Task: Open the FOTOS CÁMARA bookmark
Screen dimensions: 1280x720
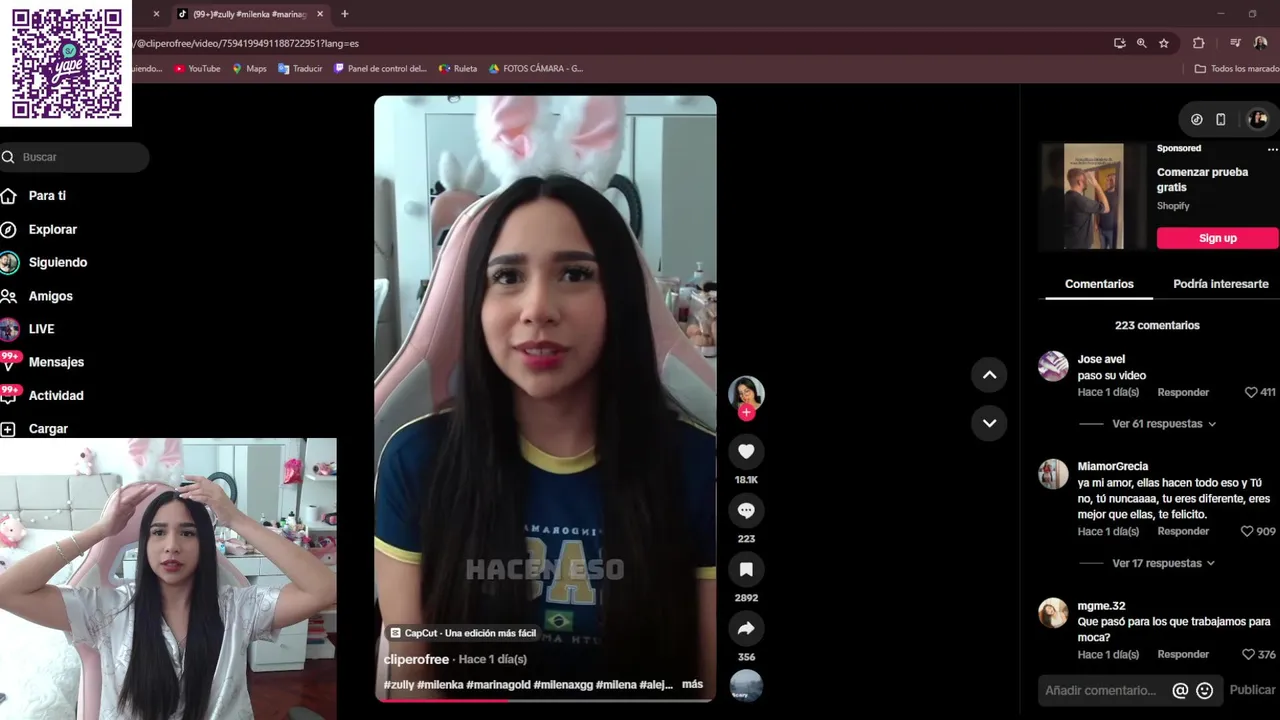Action: 535,69
